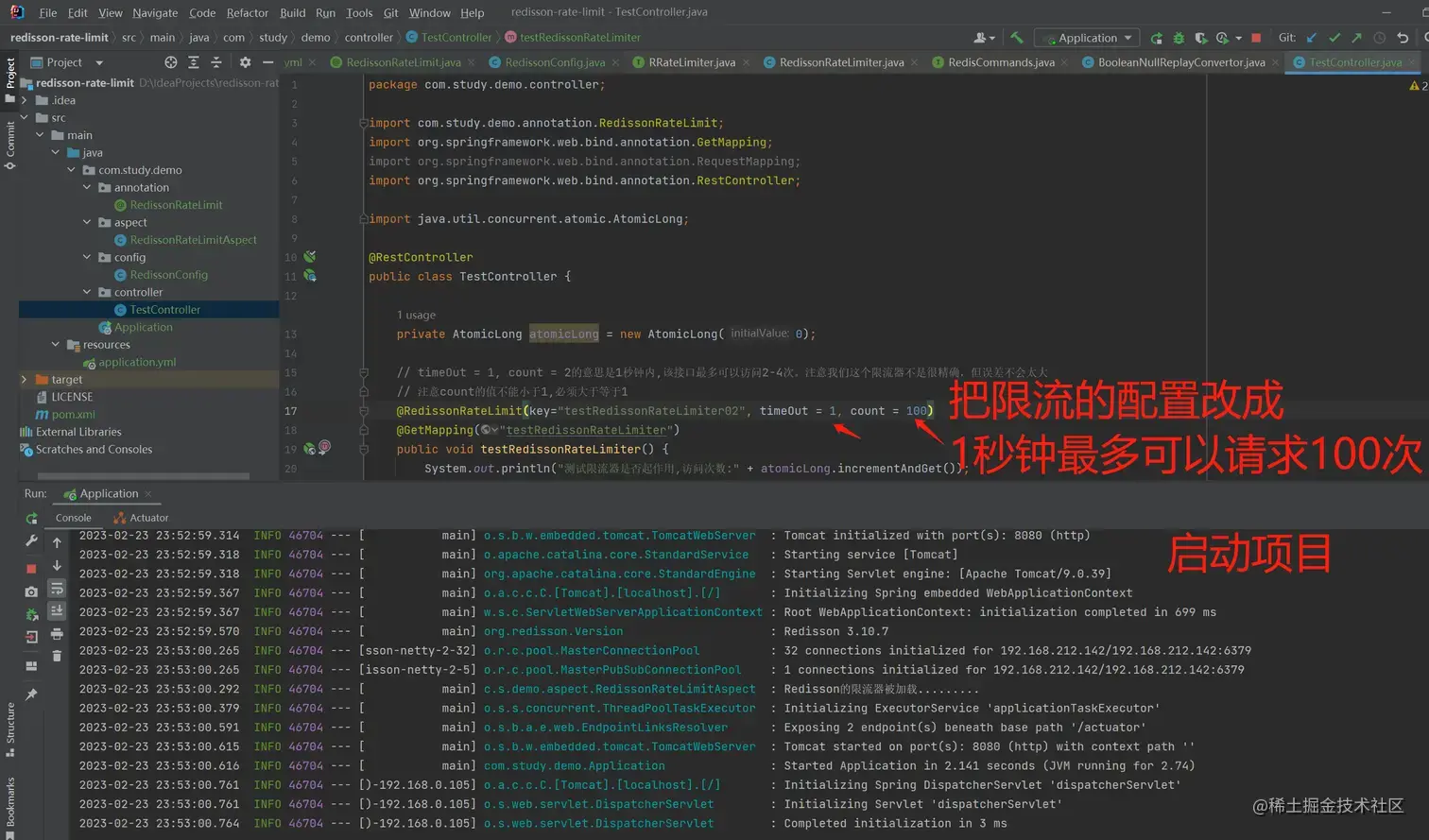Collapse the controller package
Screen dimensions: 1429x840
click(x=87, y=293)
